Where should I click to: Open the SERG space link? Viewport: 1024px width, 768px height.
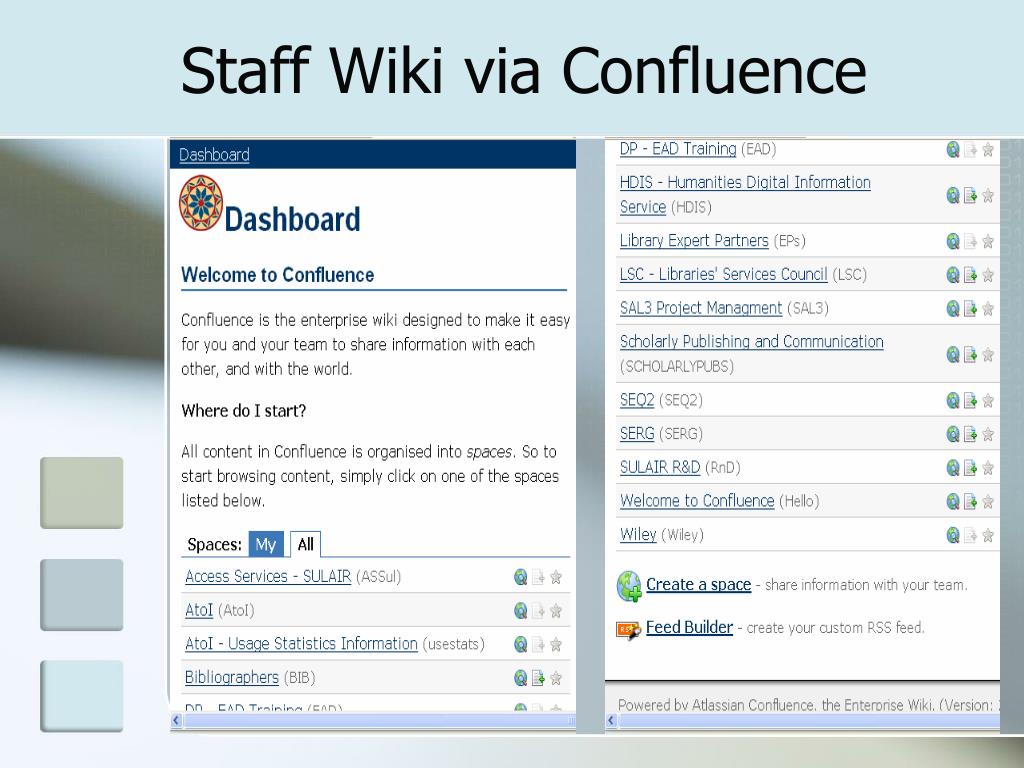point(637,434)
